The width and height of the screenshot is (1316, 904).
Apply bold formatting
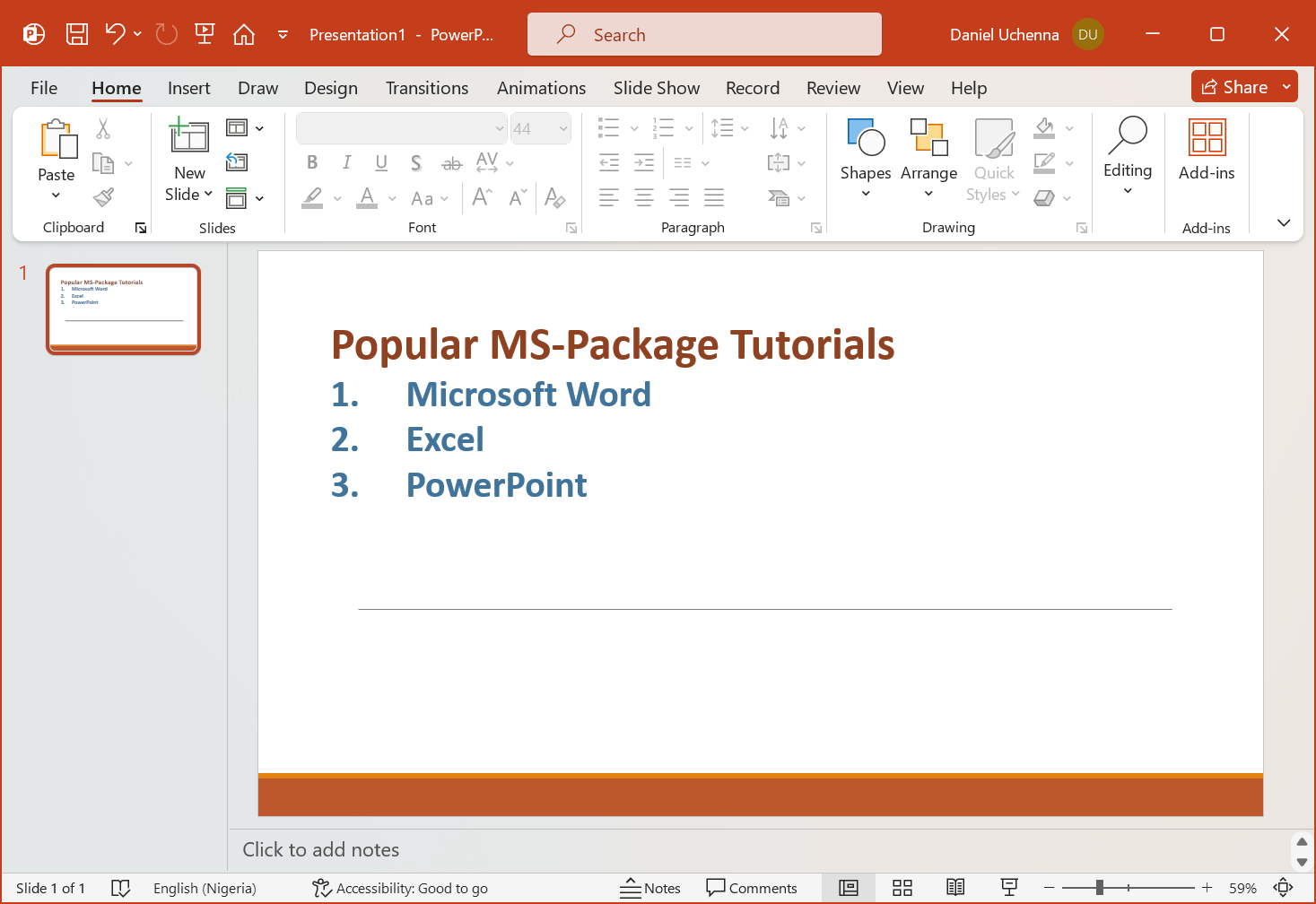click(x=311, y=162)
